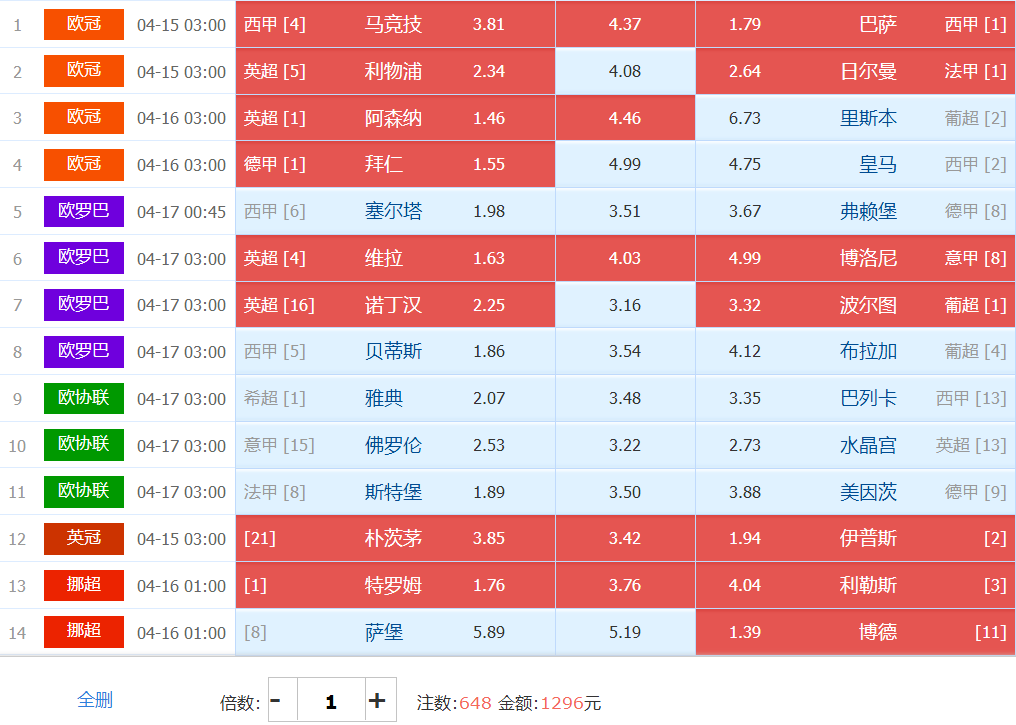Click the 英冠 league badge
This screenshot has height=725, width=1016.
(84, 538)
